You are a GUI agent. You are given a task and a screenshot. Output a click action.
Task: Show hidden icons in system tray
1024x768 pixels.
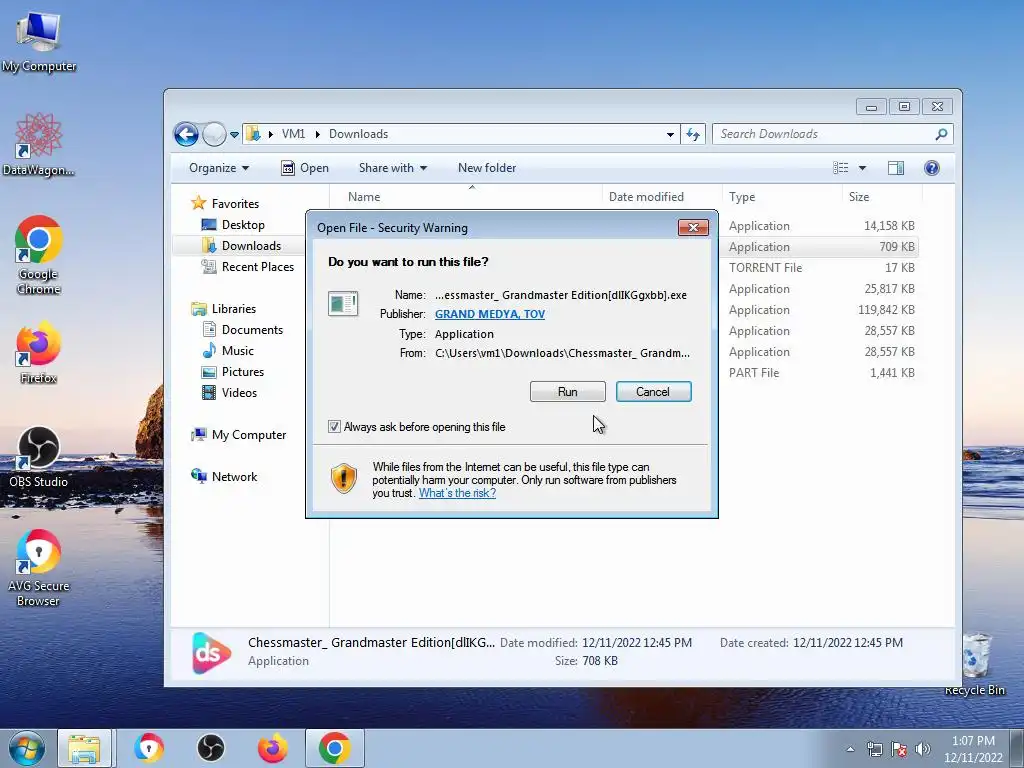coord(850,749)
